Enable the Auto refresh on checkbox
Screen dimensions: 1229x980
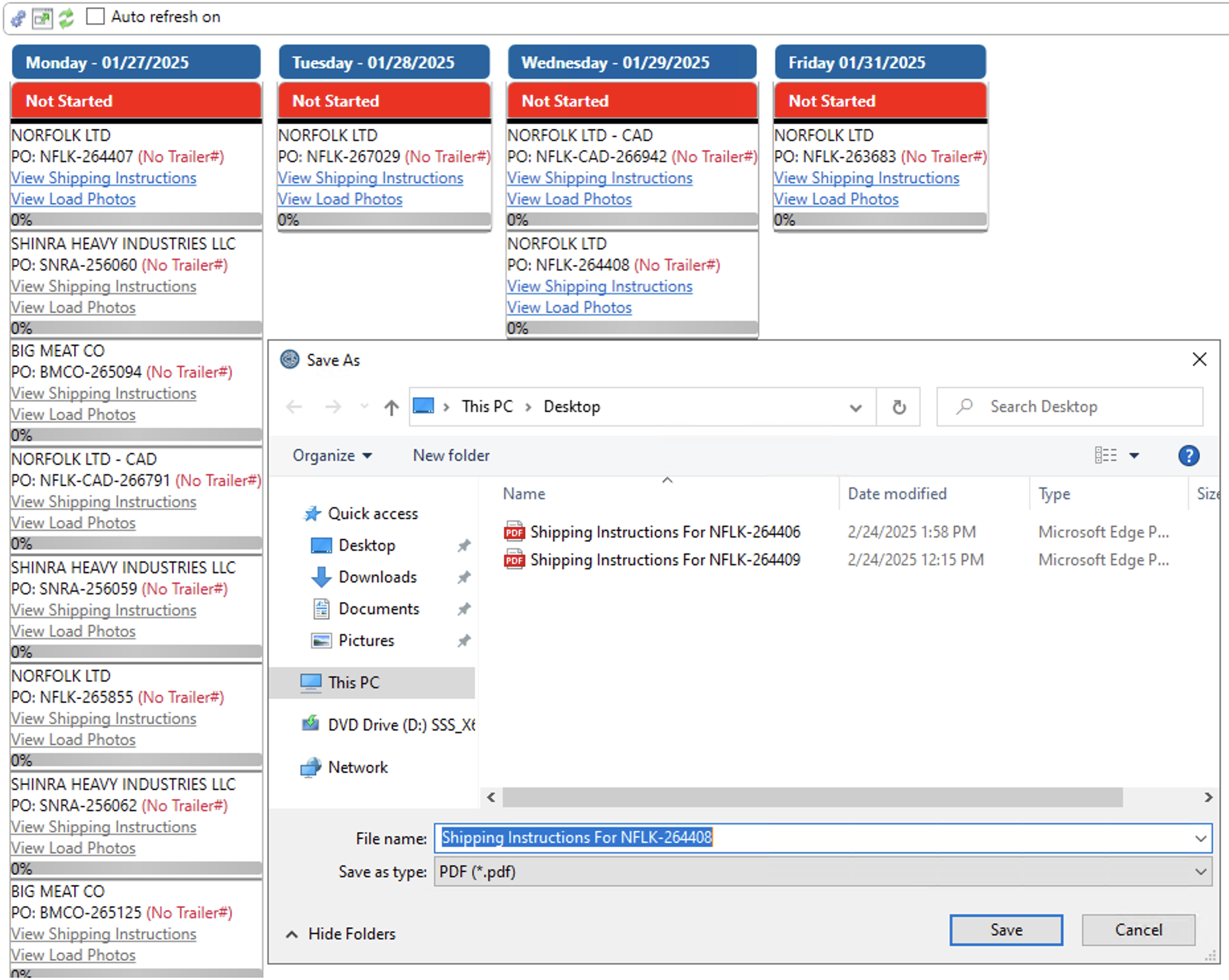(x=96, y=17)
